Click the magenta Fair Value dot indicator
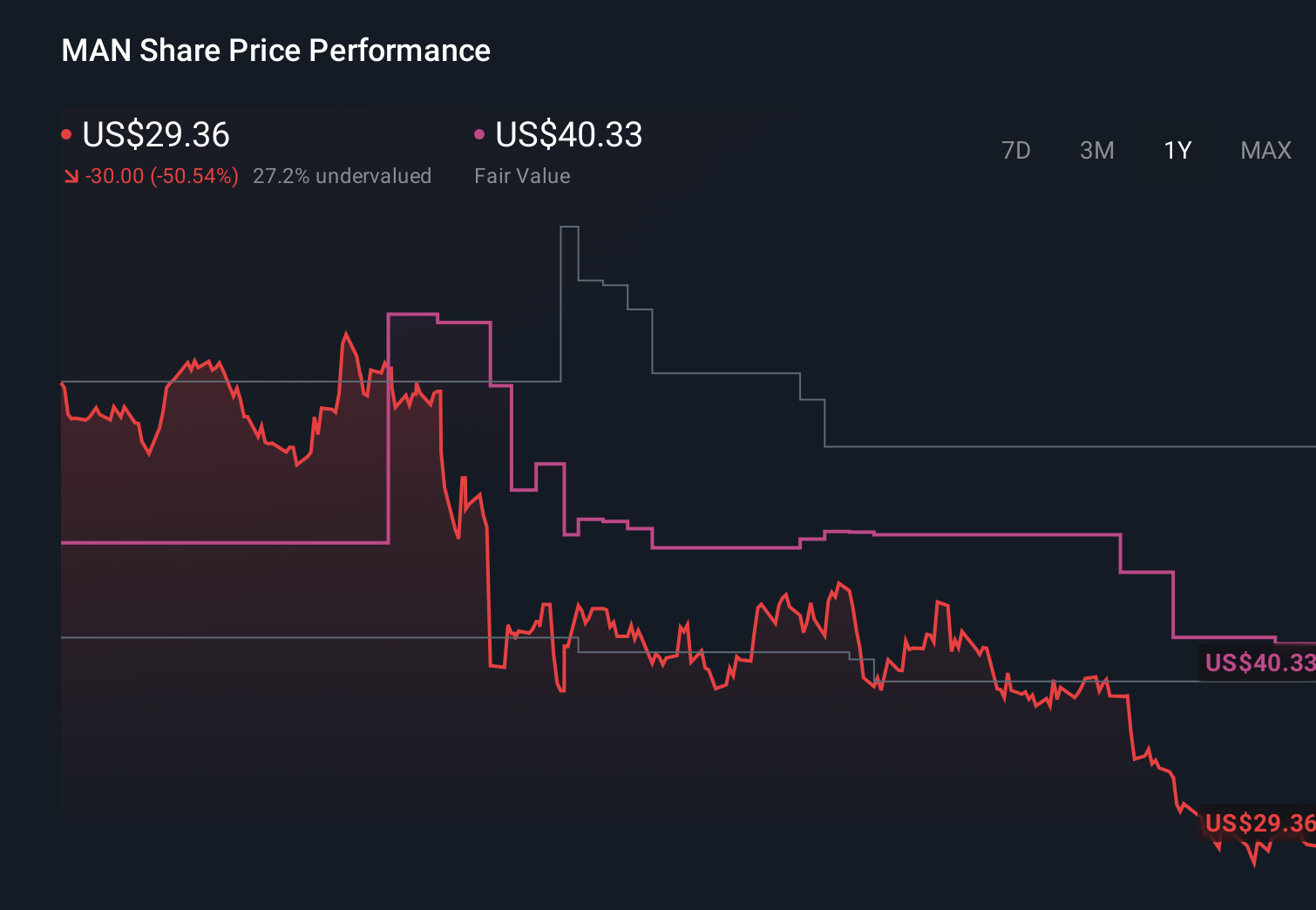 click(x=478, y=133)
